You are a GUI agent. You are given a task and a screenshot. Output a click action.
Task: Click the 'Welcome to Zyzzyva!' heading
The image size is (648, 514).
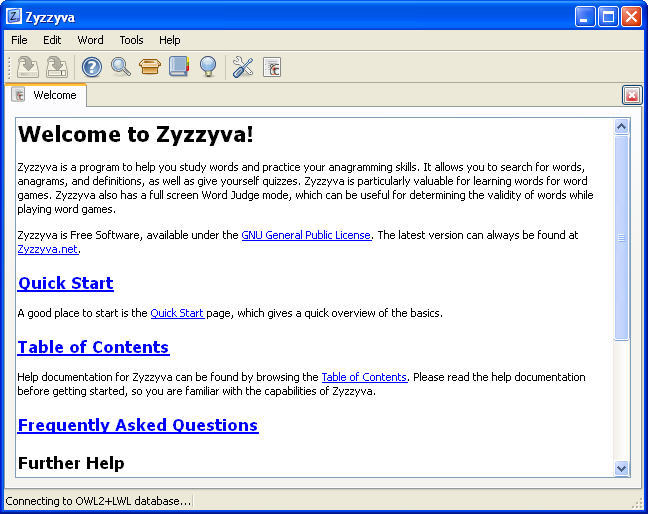pyautogui.click(x=136, y=134)
